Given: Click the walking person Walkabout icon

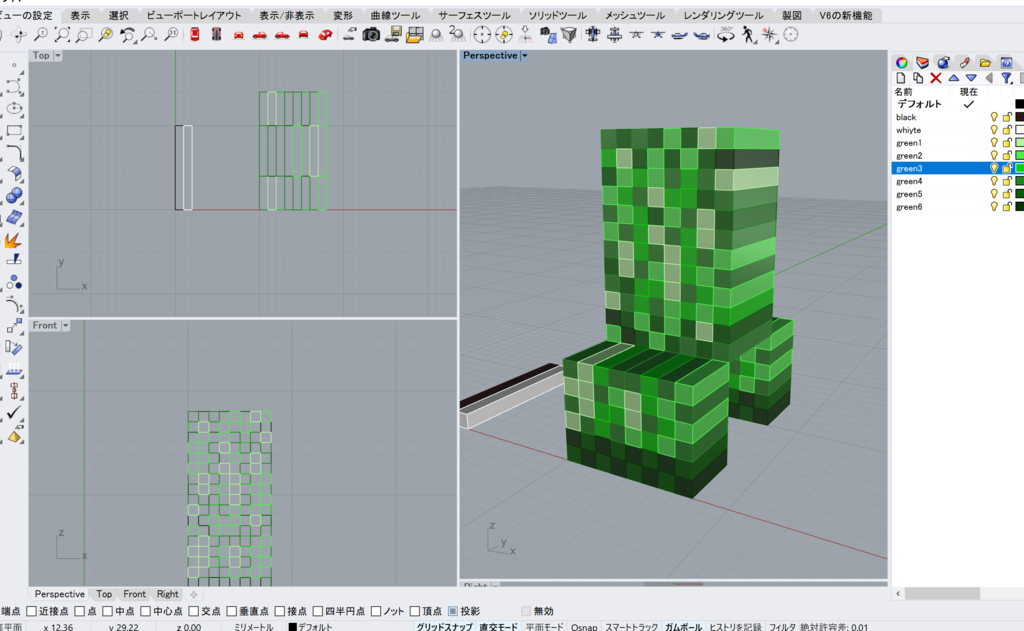Looking at the screenshot, I should point(748,35).
